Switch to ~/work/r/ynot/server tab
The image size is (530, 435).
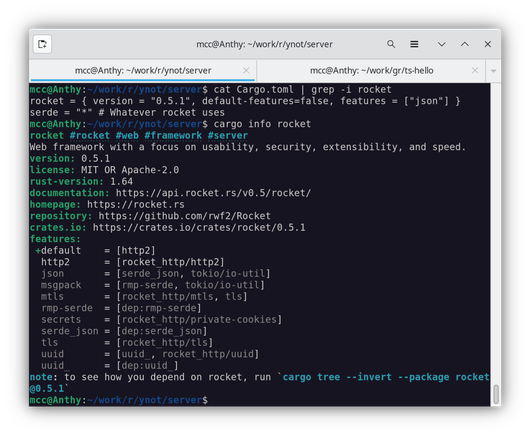coord(143,71)
